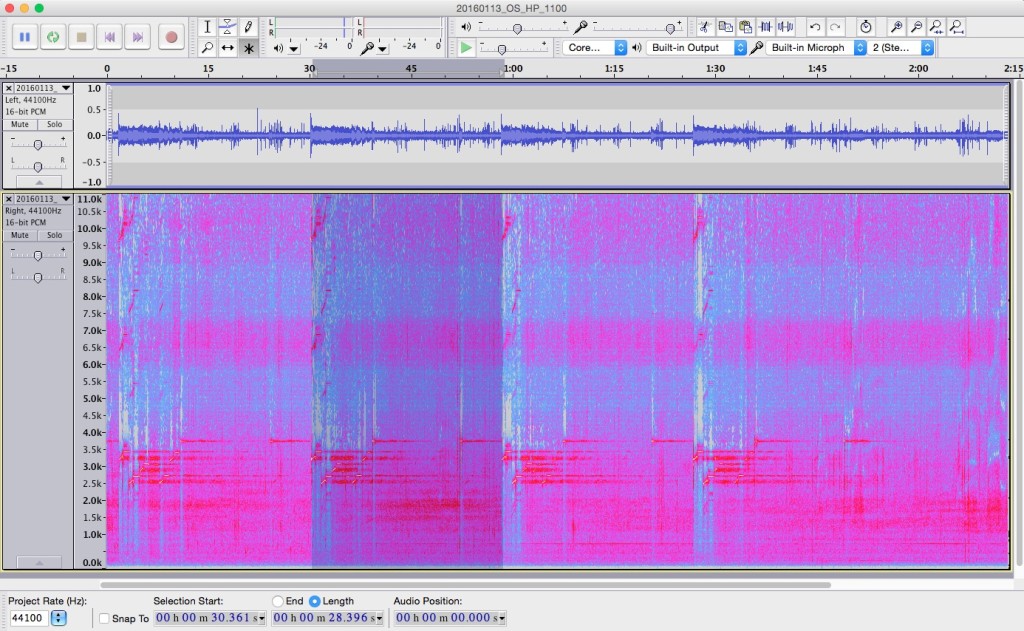The image size is (1024, 631).
Task: Select the Multi-Tool
Action: pyautogui.click(x=249, y=46)
